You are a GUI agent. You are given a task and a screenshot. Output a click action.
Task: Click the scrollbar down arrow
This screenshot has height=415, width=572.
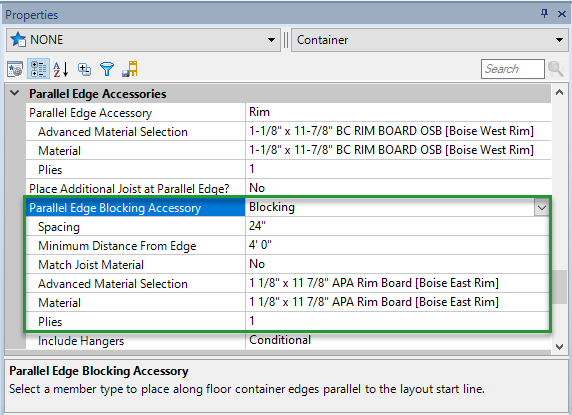(559, 347)
